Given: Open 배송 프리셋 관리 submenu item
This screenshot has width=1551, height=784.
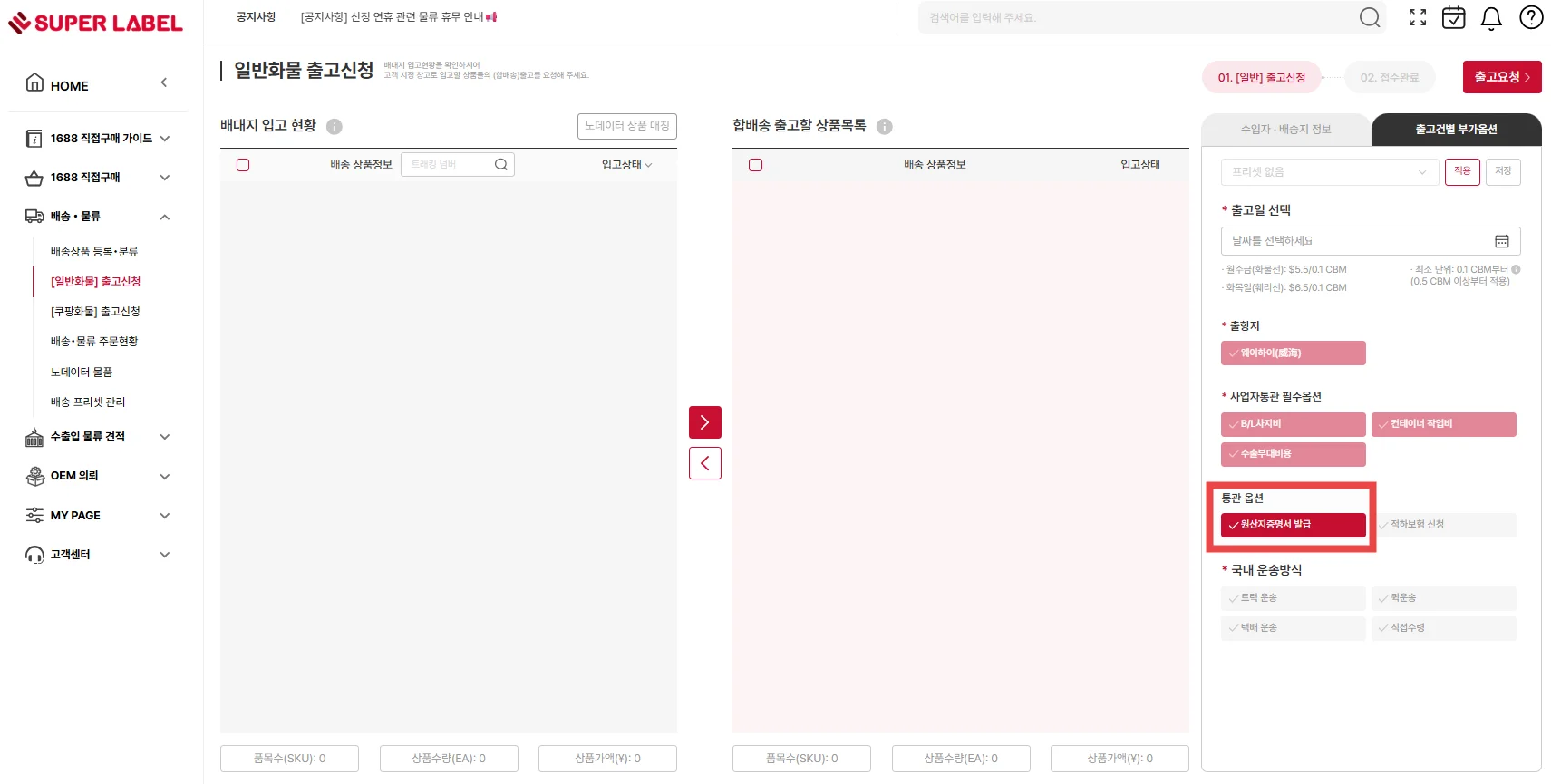Looking at the screenshot, I should click(x=88, y=402).
